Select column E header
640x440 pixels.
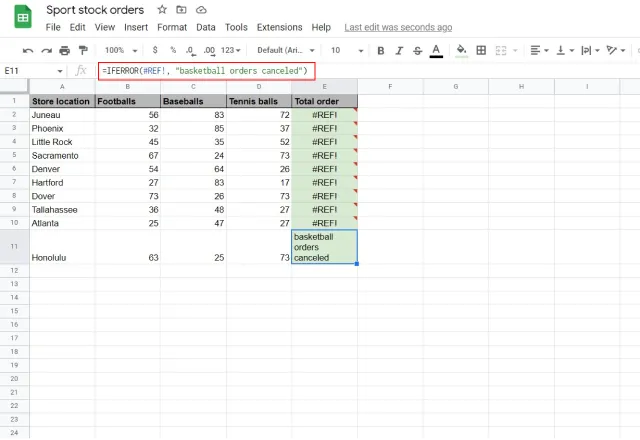click(x=324, y=87)
